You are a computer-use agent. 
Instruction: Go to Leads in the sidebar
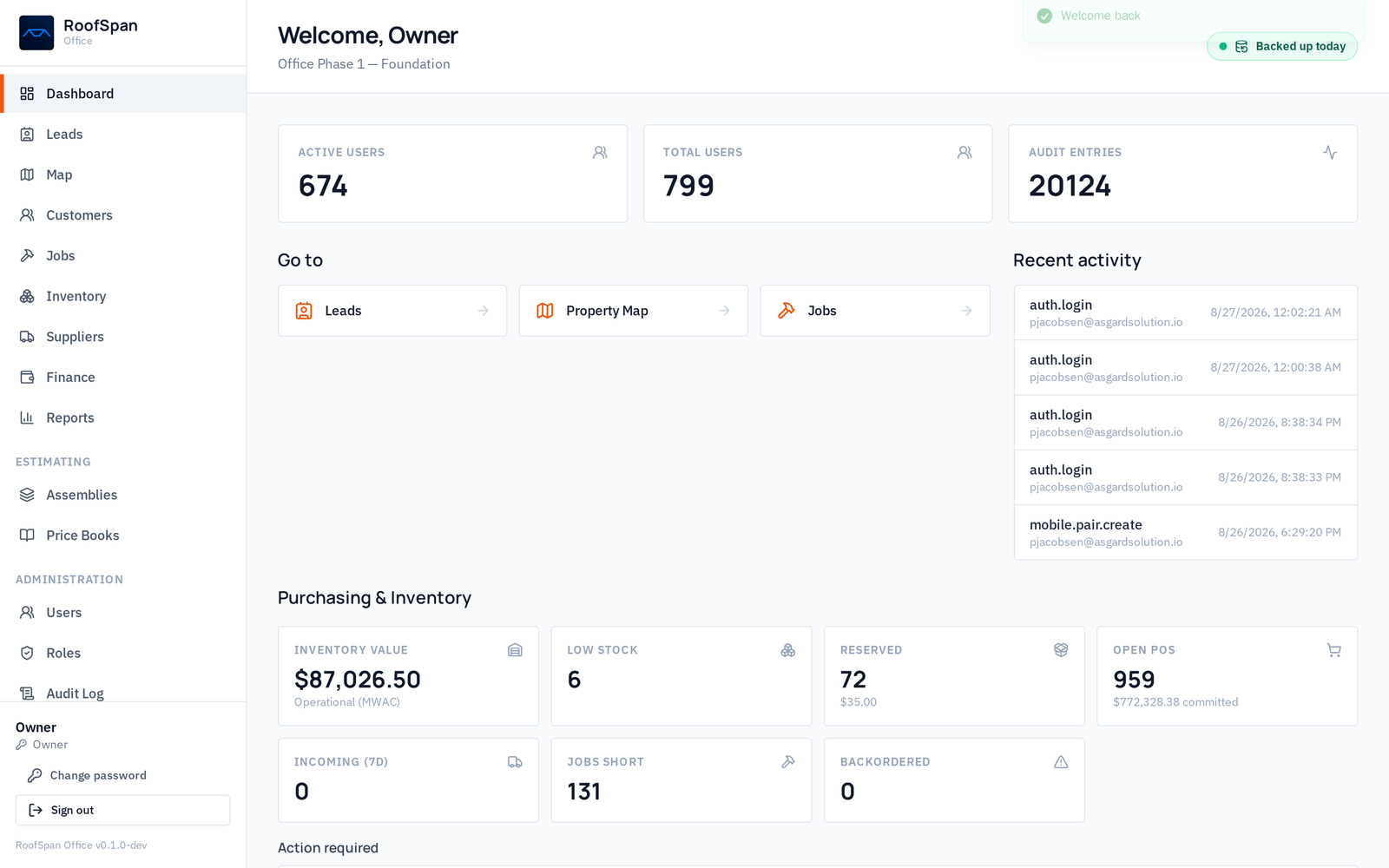click(x=123, y=135)
